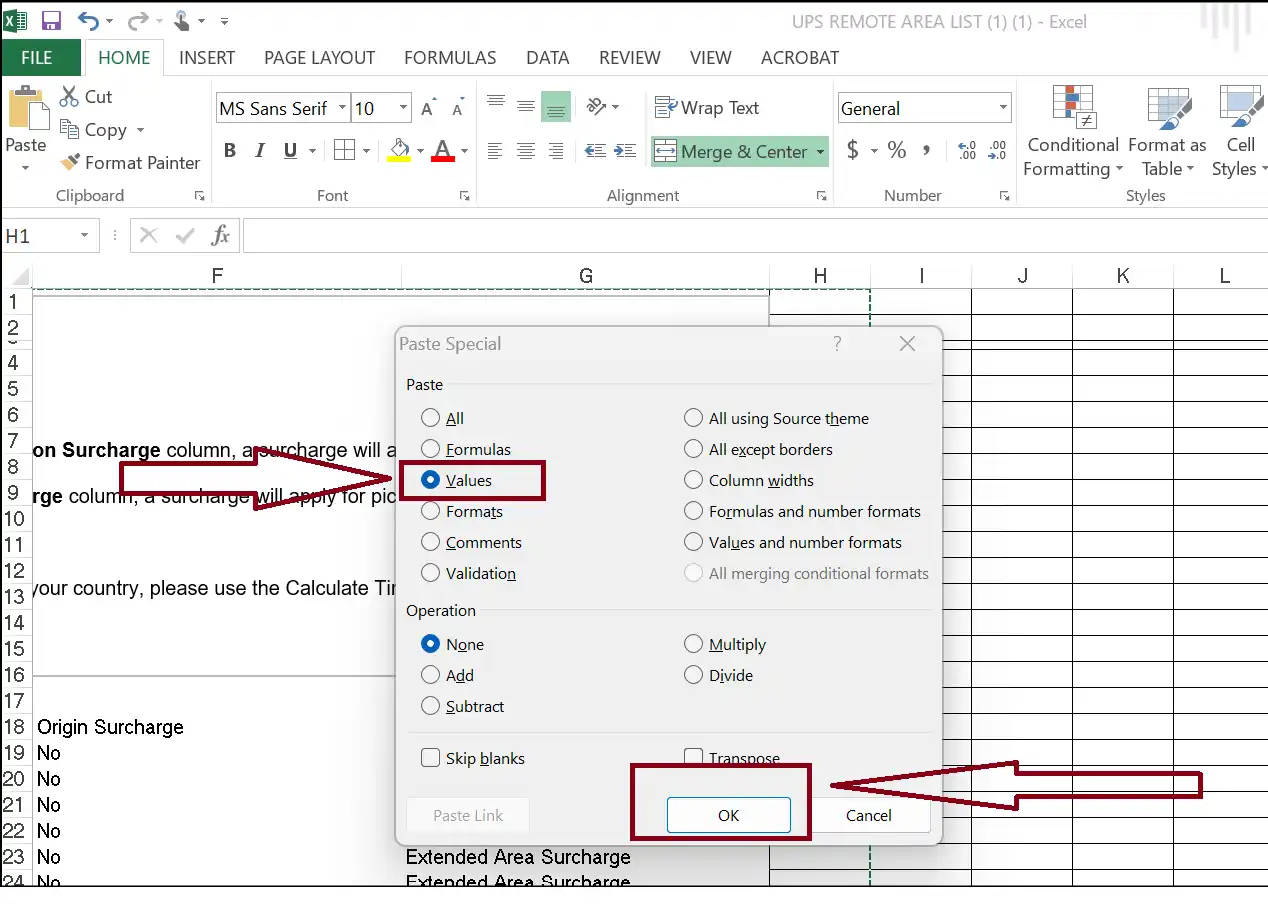Click Cancel in Paste Special dialog

[868, 815]
